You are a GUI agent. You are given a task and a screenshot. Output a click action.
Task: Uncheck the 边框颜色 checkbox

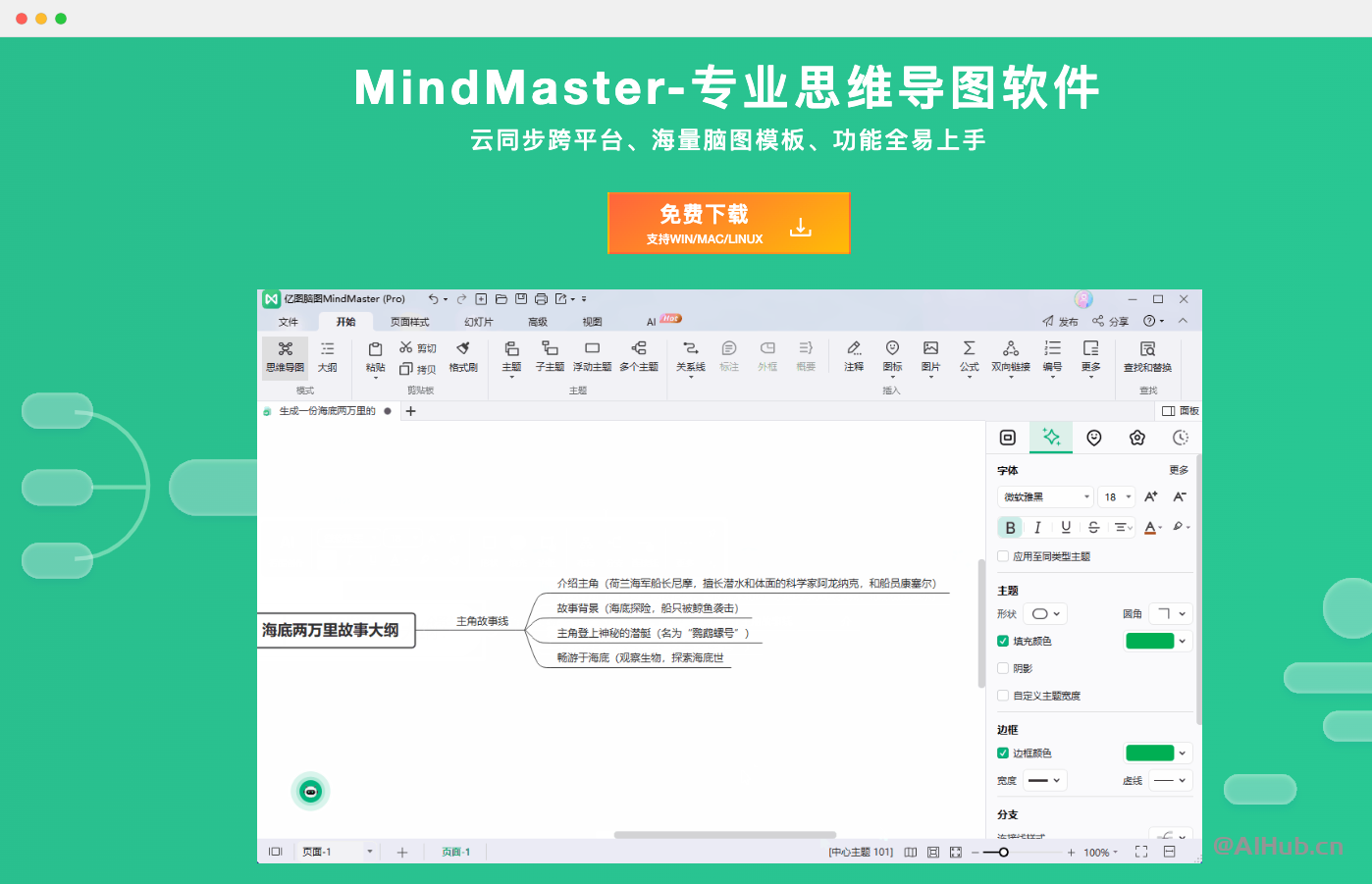coord(1003,754)
